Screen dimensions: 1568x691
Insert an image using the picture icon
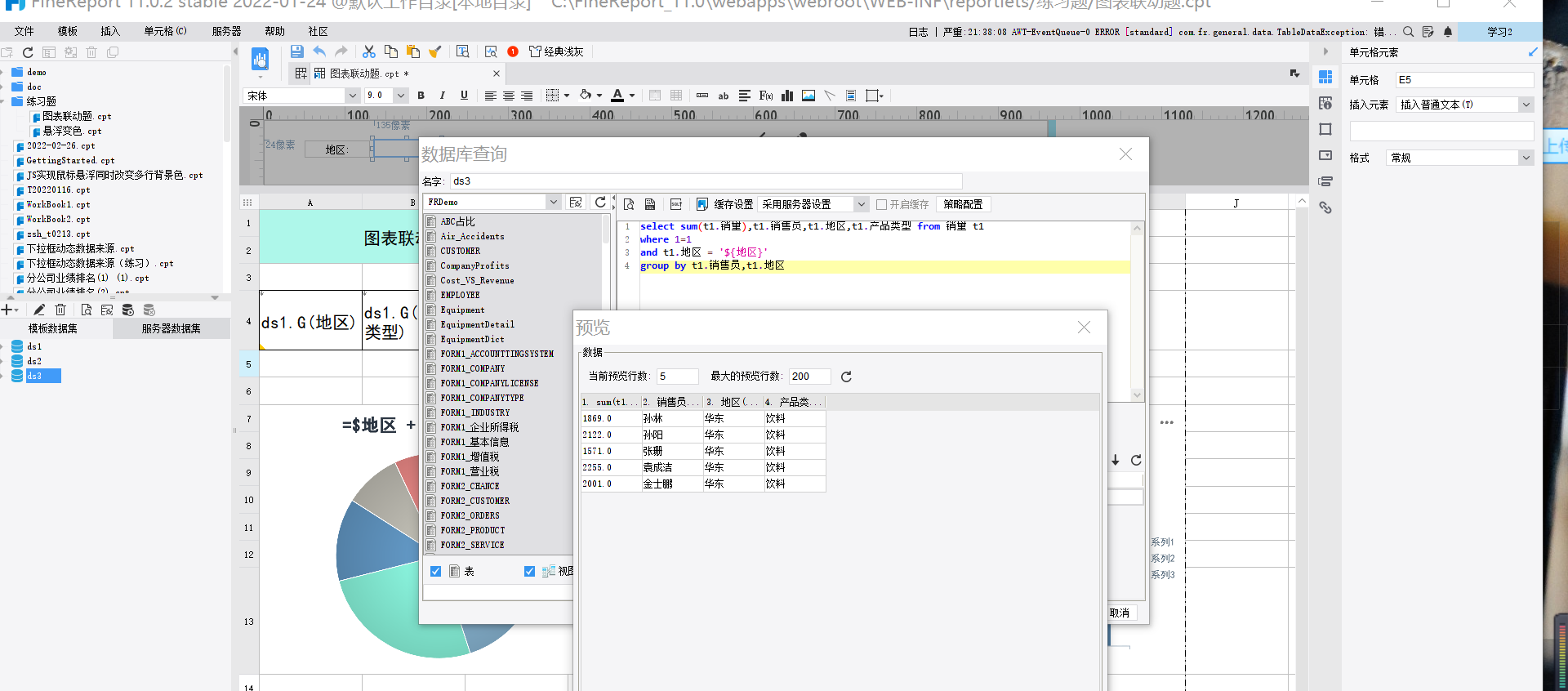pyautogui.click(x=808, y=96)
